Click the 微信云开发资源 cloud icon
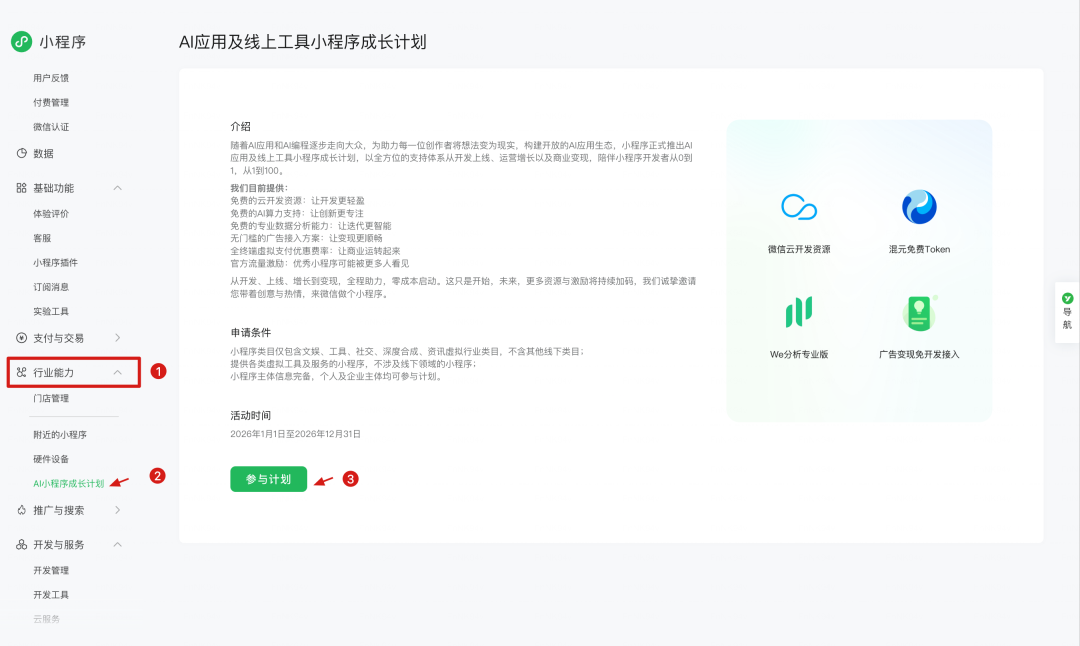This screenshot has height=646, width=1080. (x=799, y=207)
